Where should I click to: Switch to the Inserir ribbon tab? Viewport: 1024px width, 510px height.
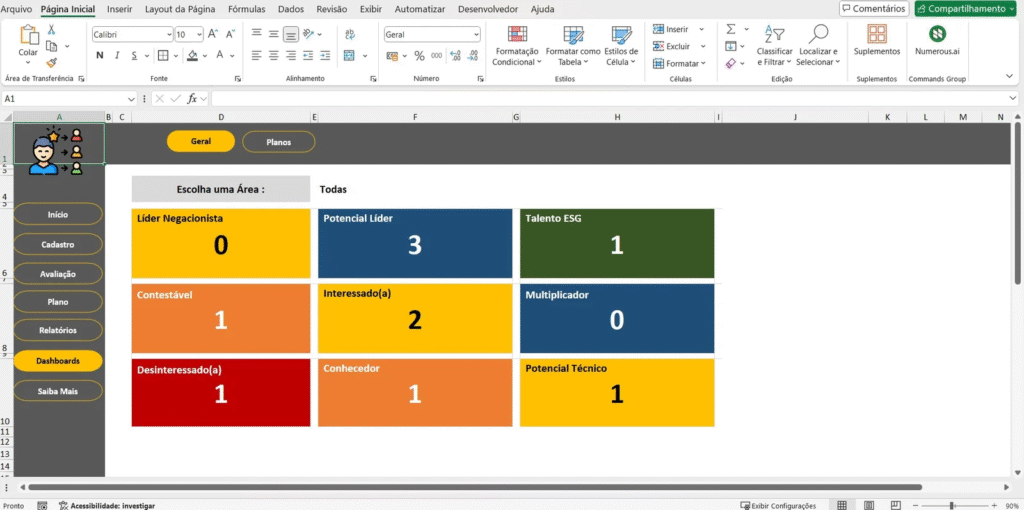click(x=119, y=9)
